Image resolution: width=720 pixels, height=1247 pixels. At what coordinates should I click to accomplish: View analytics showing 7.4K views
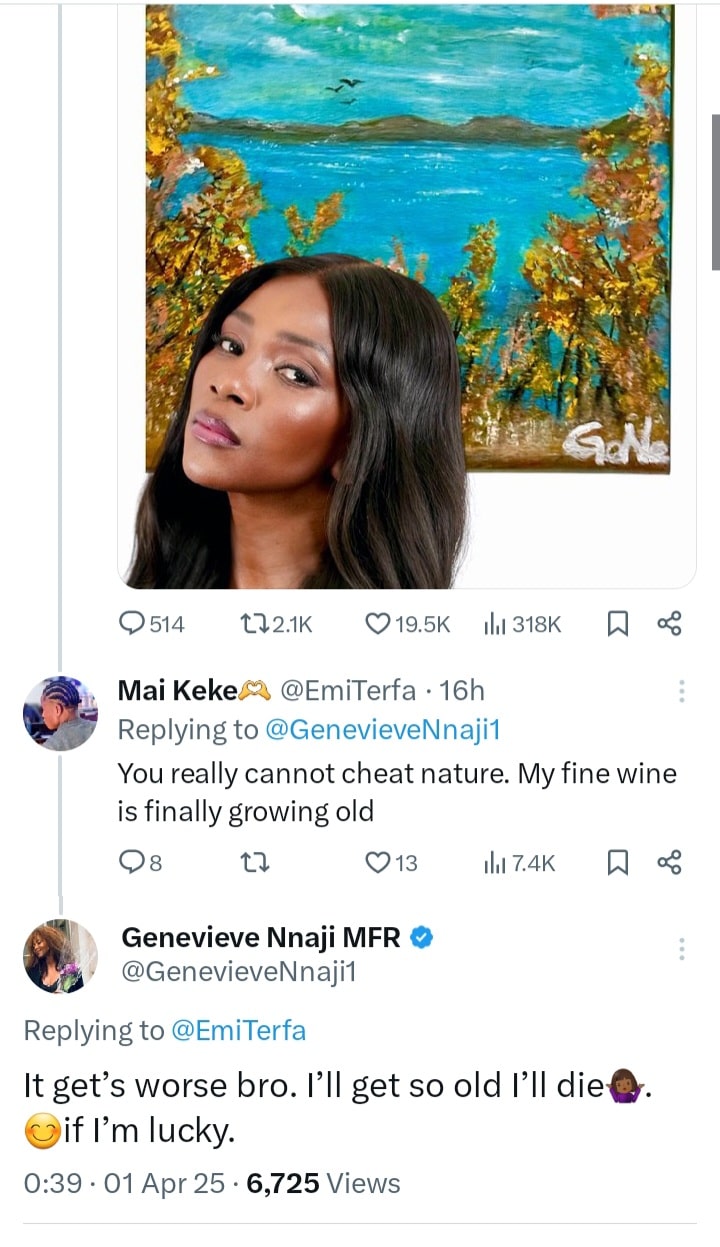click(493, 862)
